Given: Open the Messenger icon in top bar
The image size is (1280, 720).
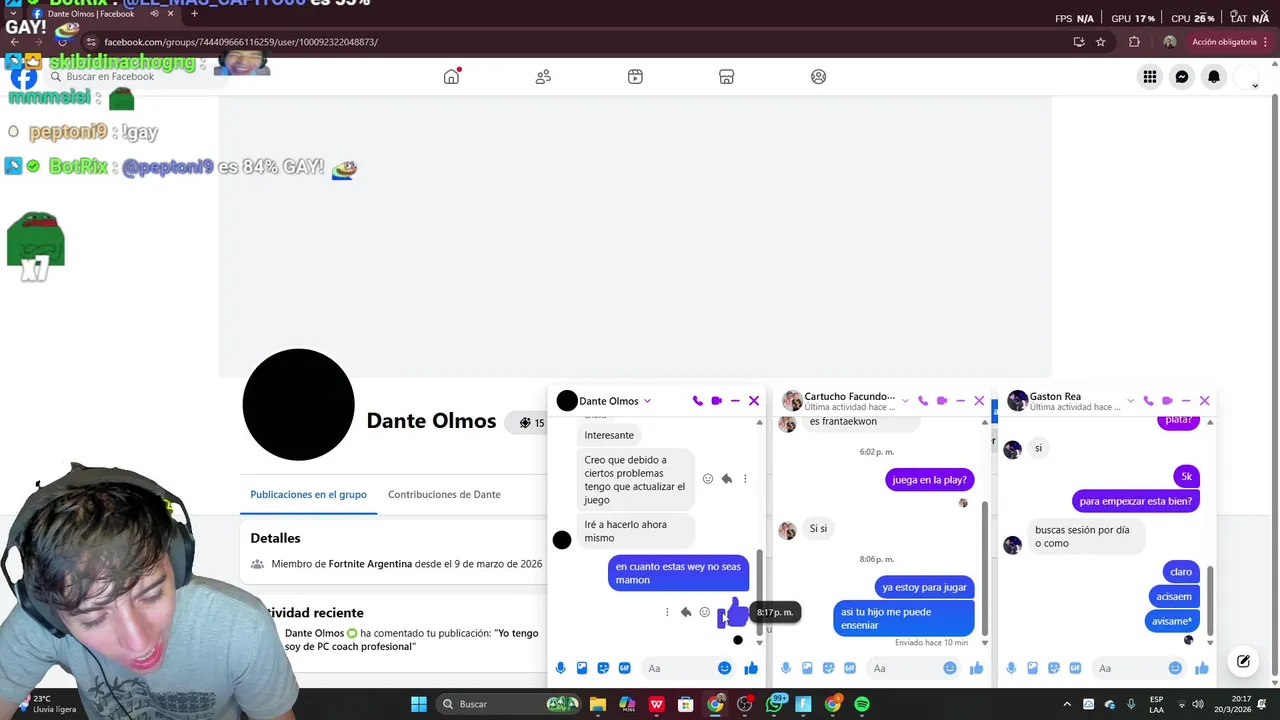Looking at the screenshot, I should pos(1182,77).
